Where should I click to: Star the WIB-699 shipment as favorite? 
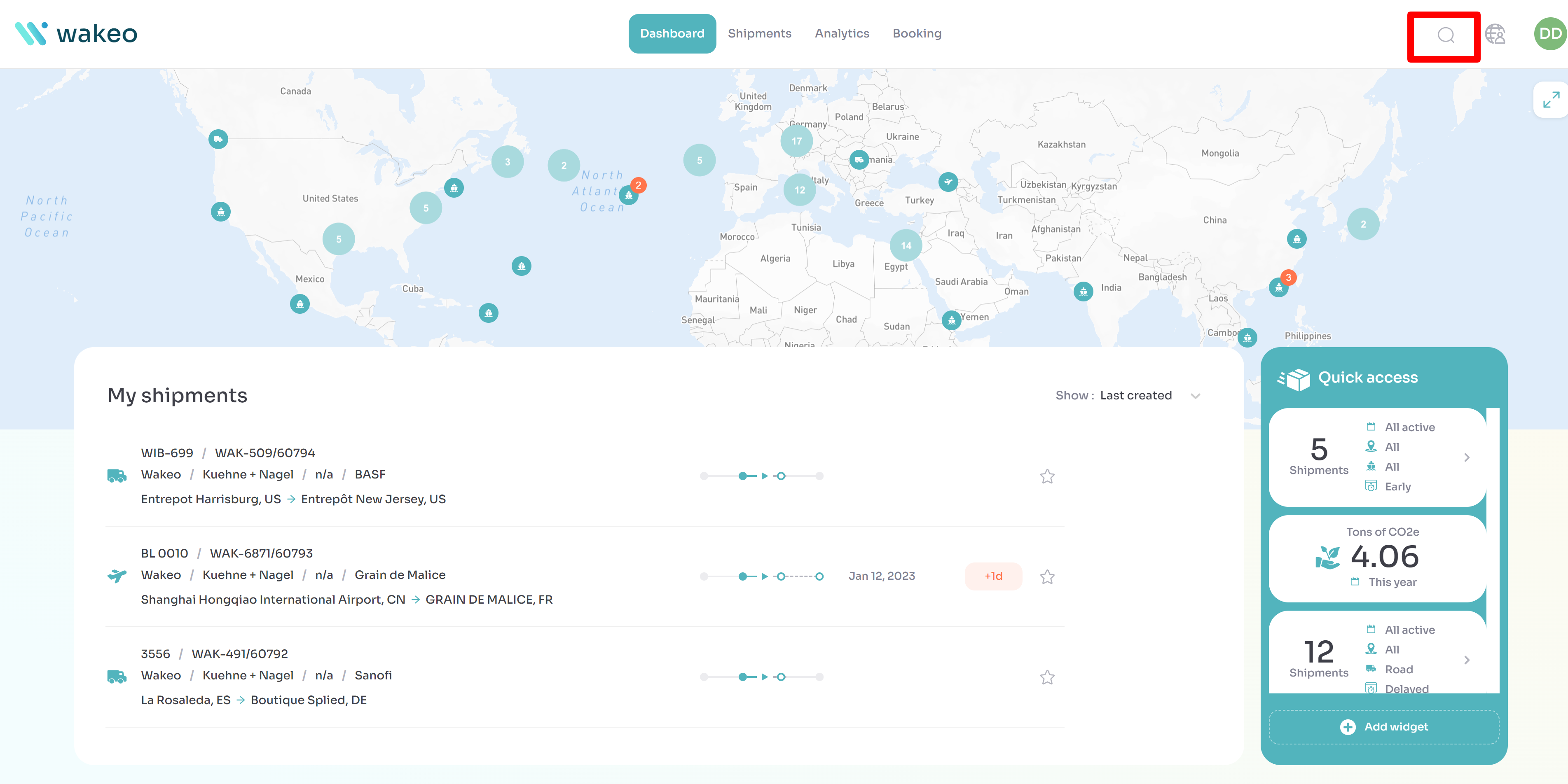[x=1047, y=476]
